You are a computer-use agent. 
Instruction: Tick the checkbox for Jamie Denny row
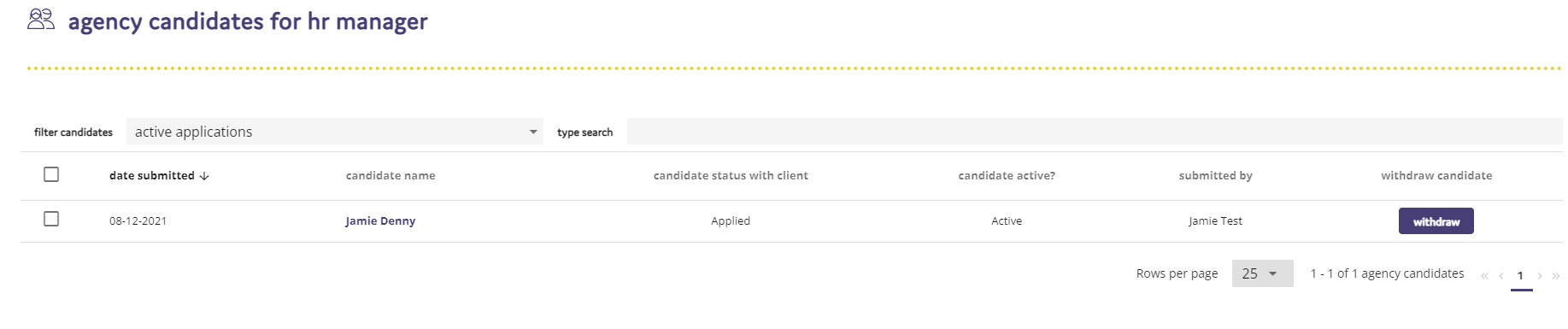point(51,219)
